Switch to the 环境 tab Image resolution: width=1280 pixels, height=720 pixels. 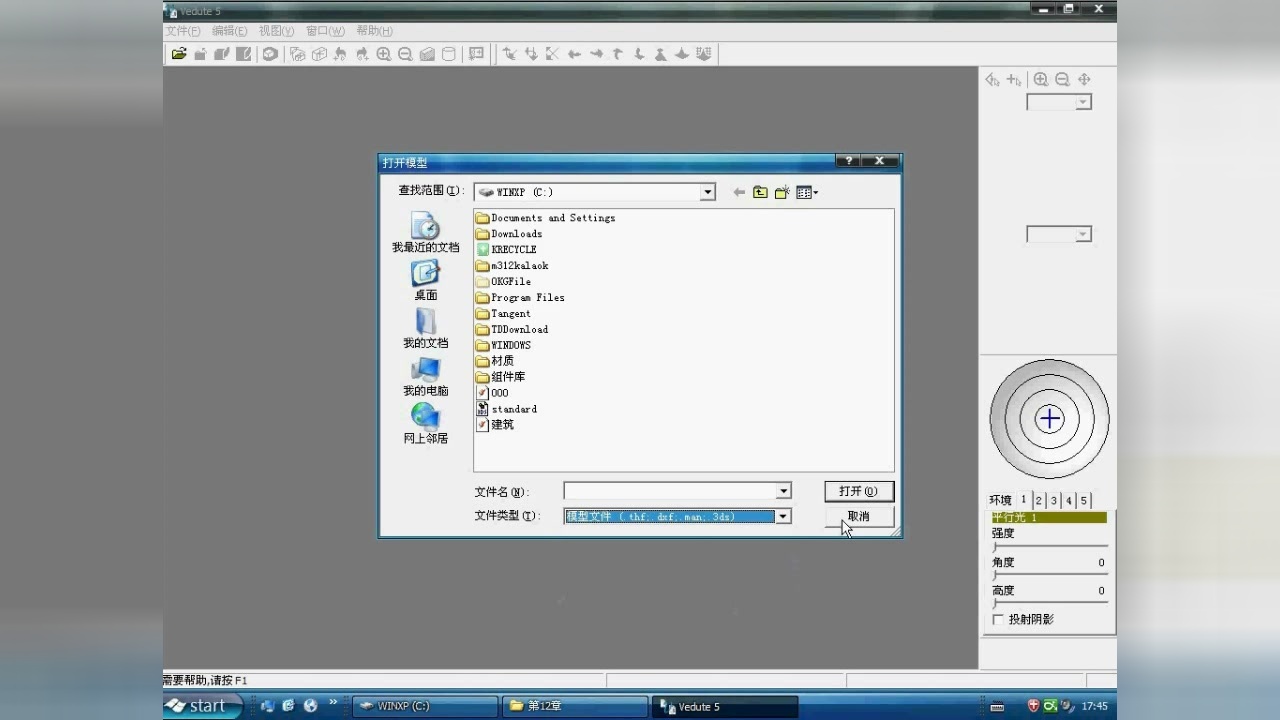pyautogui.click(x=1001, y=500)
